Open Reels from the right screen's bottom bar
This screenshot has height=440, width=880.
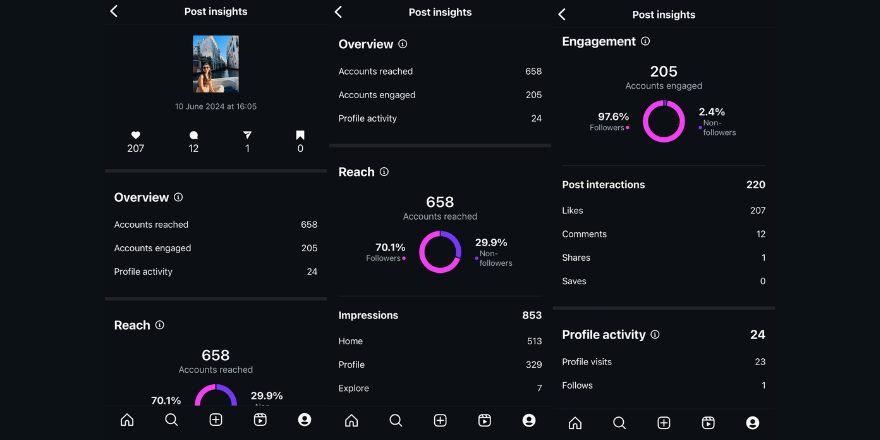tap(708, 422)
